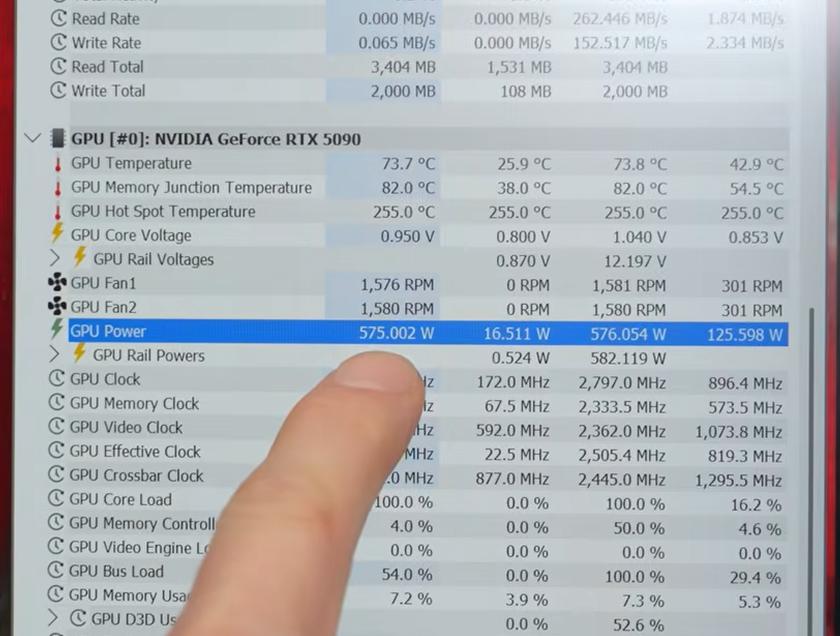The width and height of the screenshot is (840, 636).
Task: Click the clock icon for GPU Effective Clock
Action: coord(56,450)
